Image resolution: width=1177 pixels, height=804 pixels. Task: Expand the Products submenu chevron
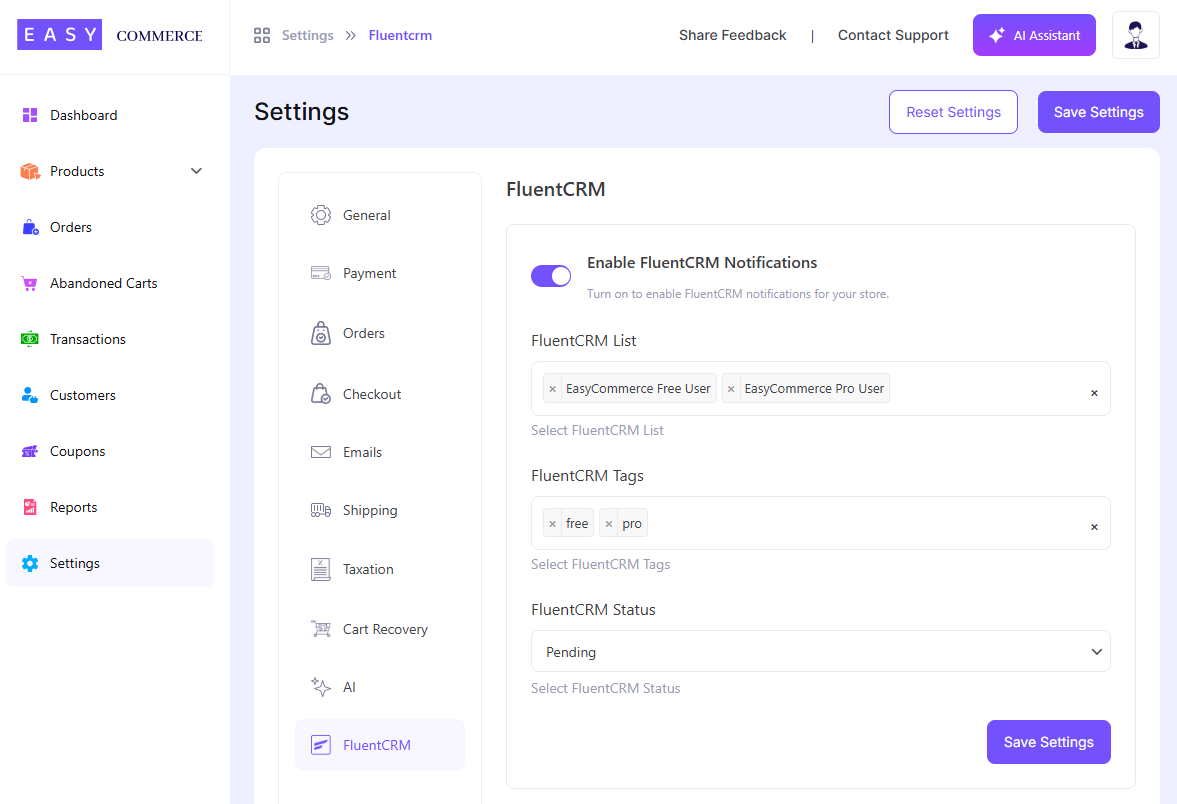tap(196, 171)
